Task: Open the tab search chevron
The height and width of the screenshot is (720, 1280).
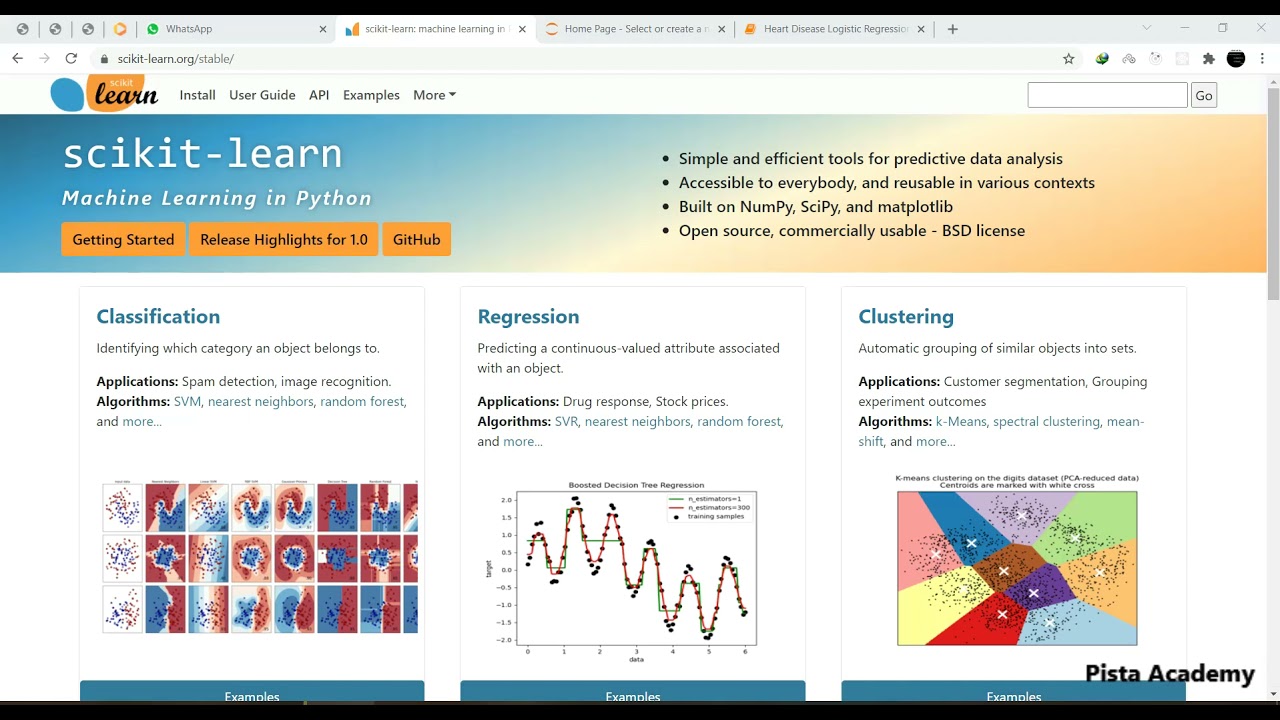Action: (1147, 28)
